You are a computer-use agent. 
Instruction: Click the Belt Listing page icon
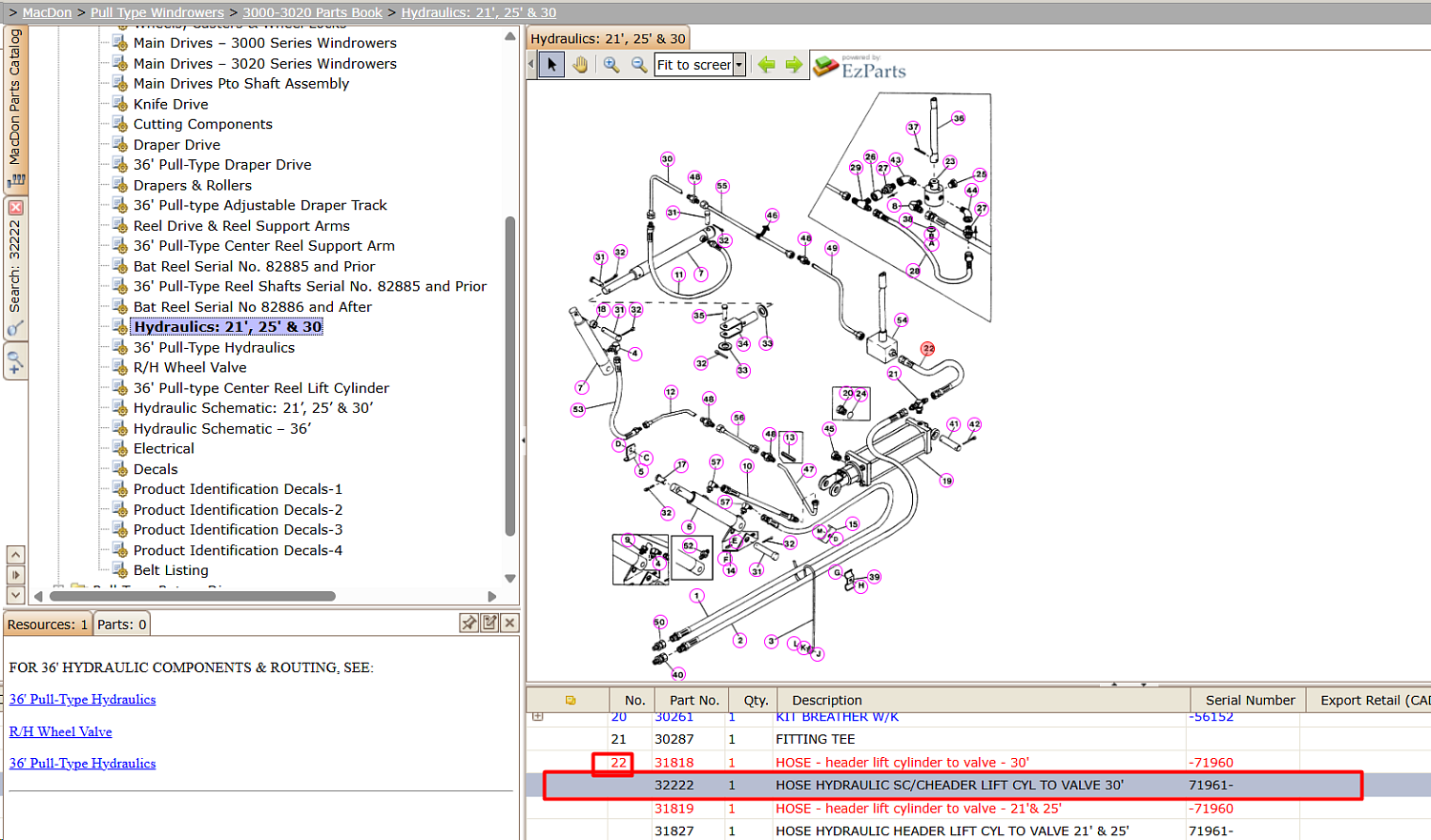tap(120, 570)
